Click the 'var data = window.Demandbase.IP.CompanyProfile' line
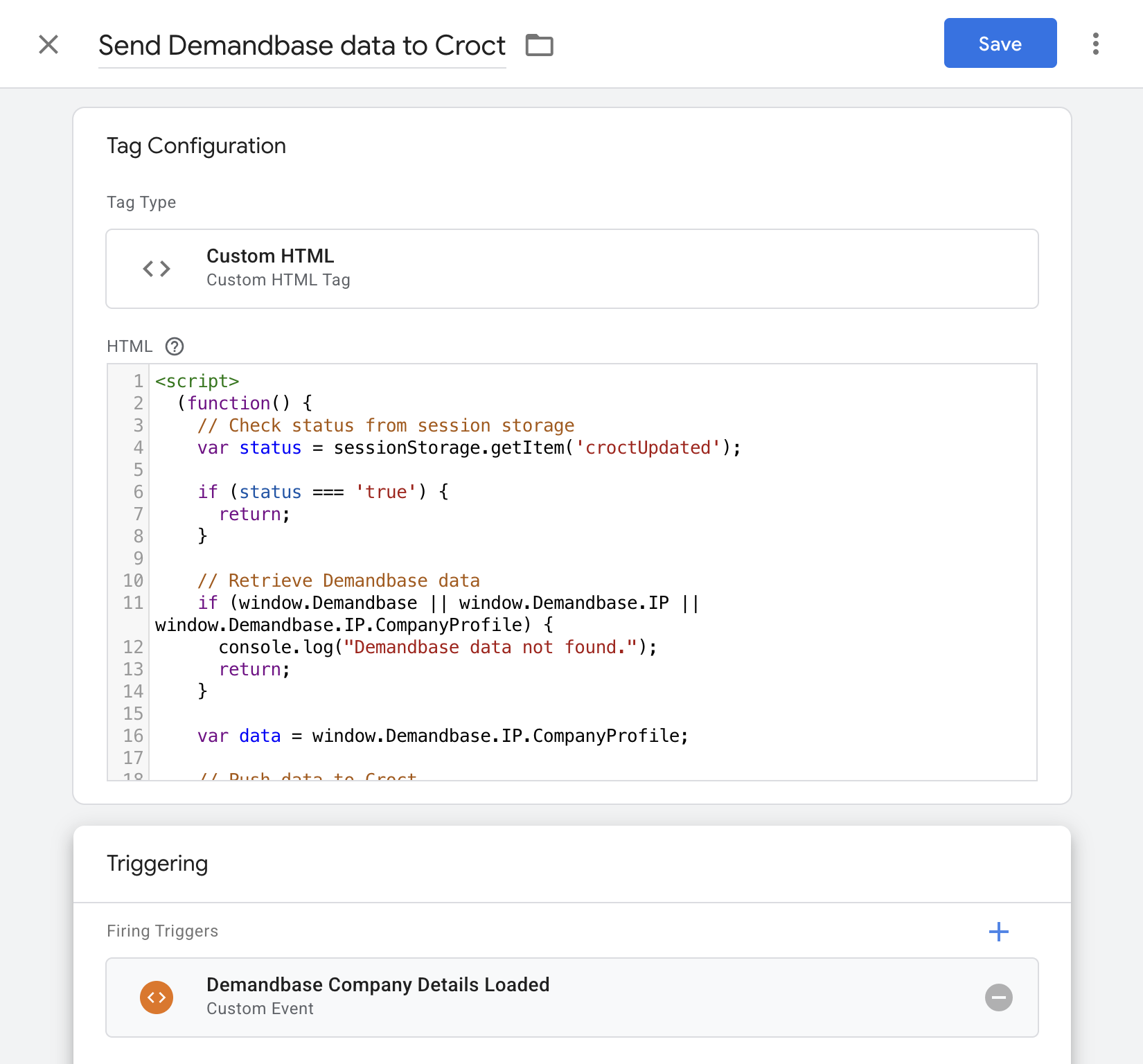Image resolution: width=1143 pixels, height=1064 pixels. click(443, 736)
